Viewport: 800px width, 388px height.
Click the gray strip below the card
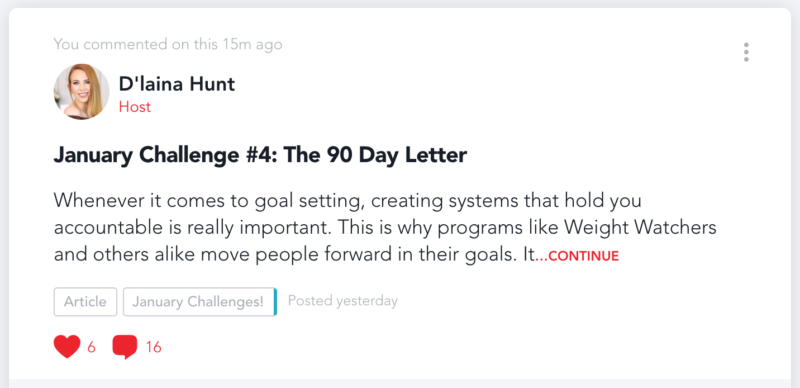pyautogui.click(x=400, y=383)
